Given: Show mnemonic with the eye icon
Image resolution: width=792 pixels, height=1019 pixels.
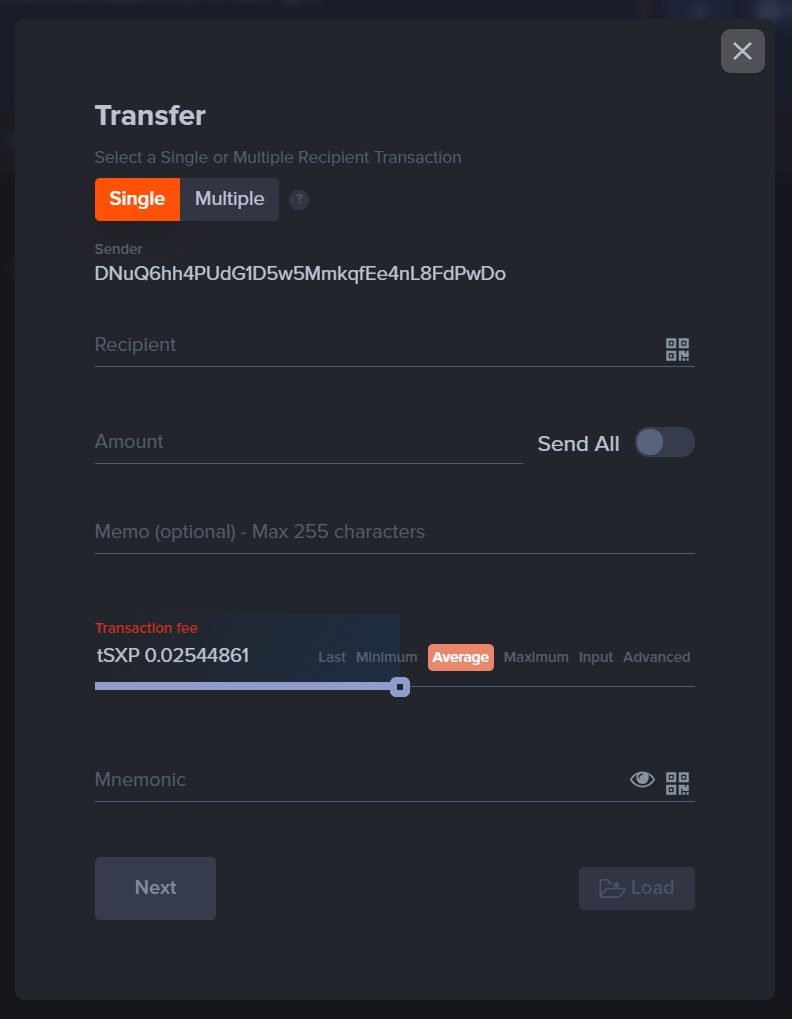Looking at the screenshot, I should 642,779.
